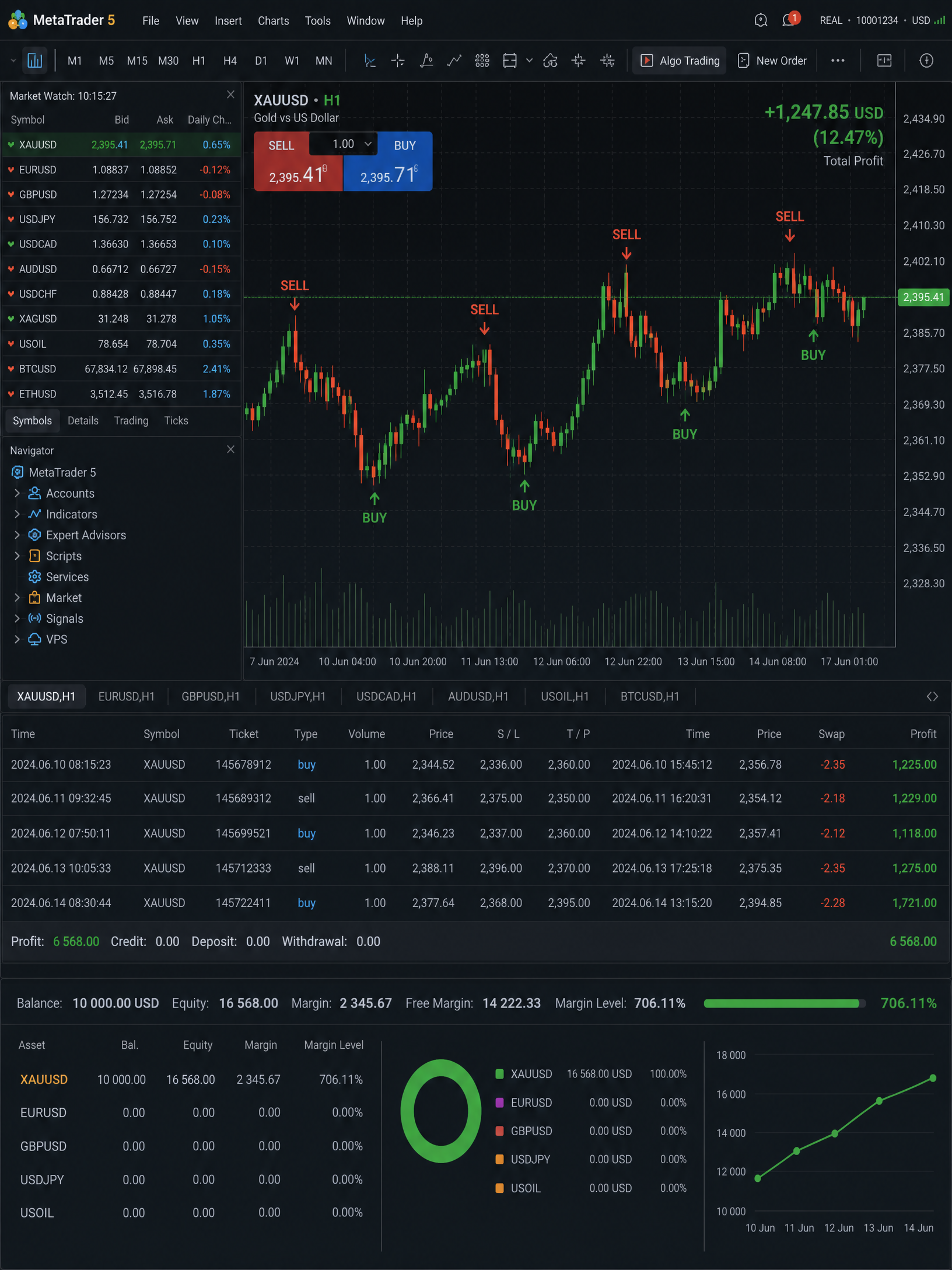The height and width of the screenshot is (1270, 952).
Task: Click the New Order button
Action: click(x=772, y=61)
